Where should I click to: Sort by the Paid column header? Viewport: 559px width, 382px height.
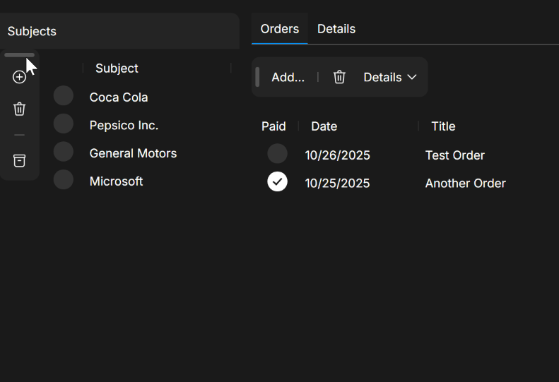(x=273, y=127)
